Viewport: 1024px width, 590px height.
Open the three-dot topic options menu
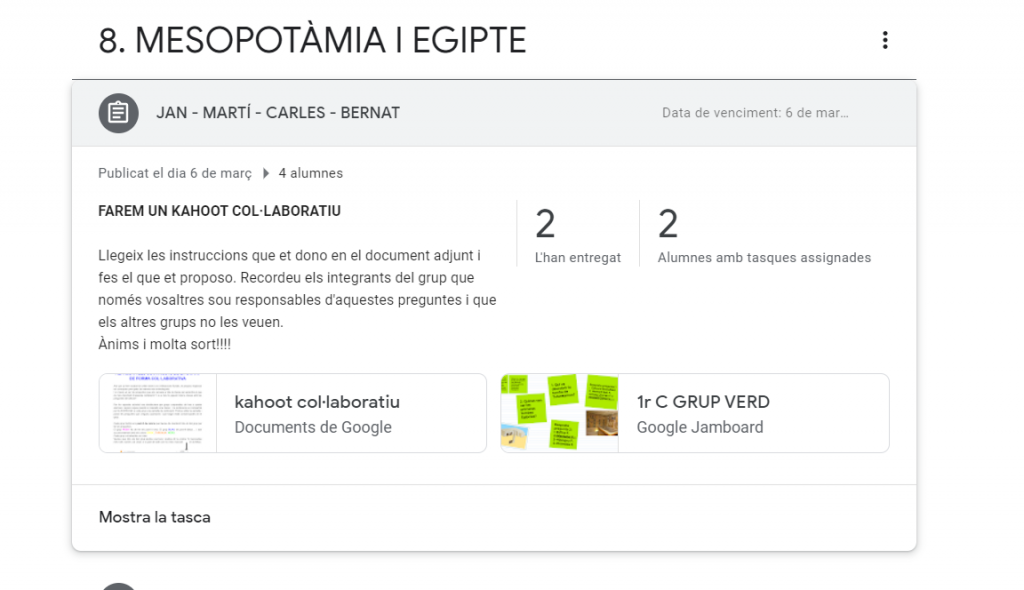pos(884,40)
